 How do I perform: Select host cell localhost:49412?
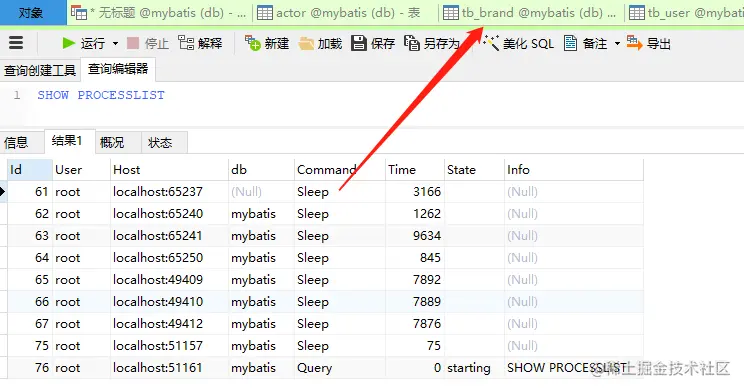click(169, 324)
